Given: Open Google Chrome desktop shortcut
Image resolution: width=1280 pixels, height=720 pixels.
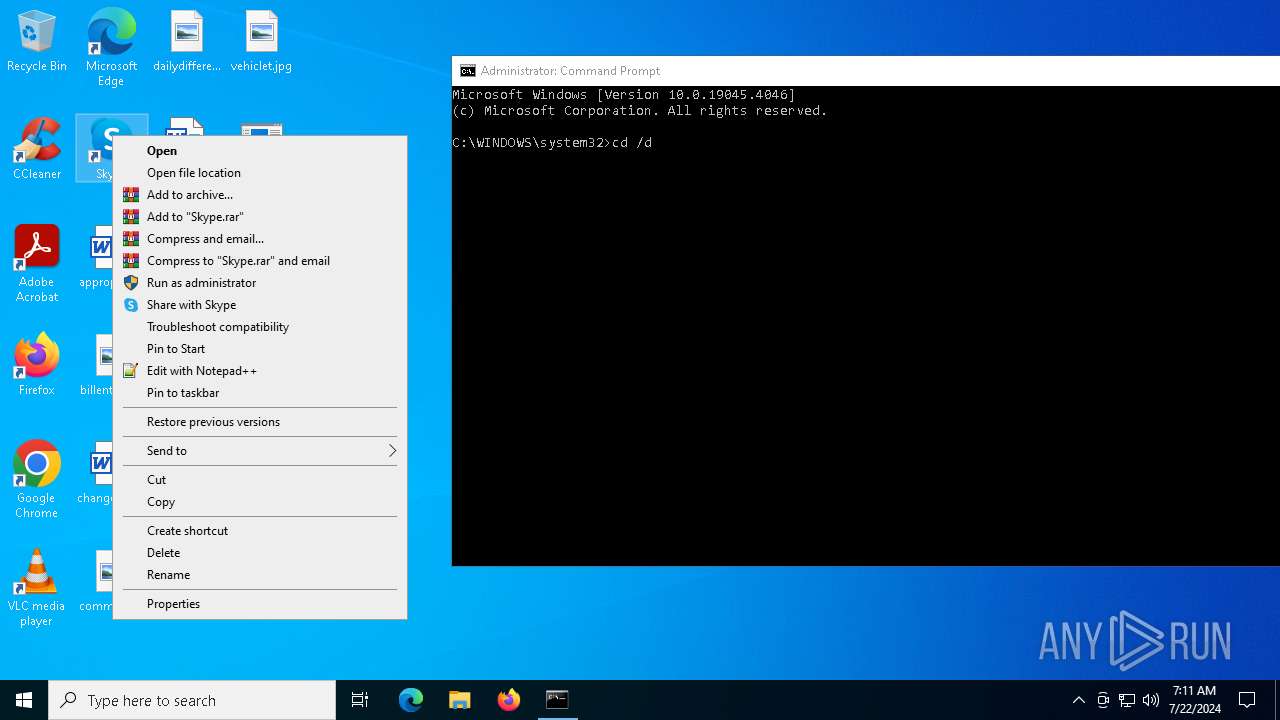Looking at the screenshot, I should pos(37,480).
